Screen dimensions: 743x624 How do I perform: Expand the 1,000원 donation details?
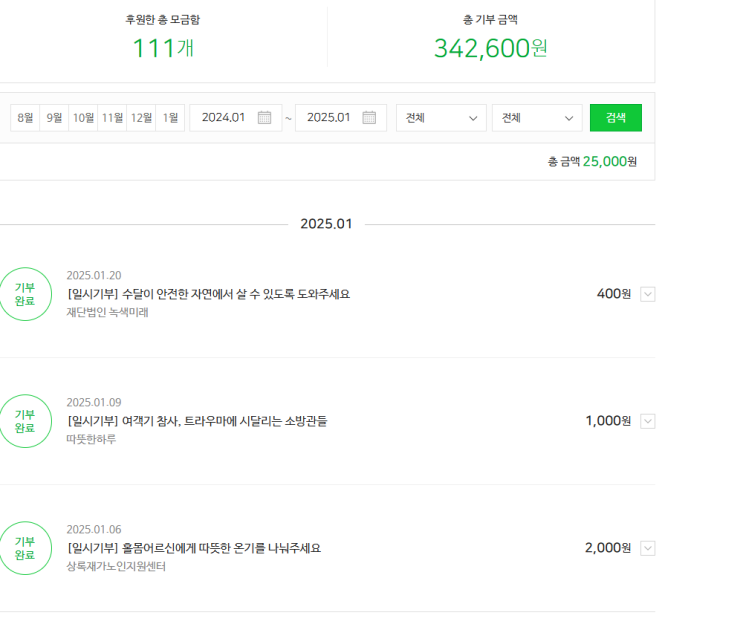tap(647, 421)
